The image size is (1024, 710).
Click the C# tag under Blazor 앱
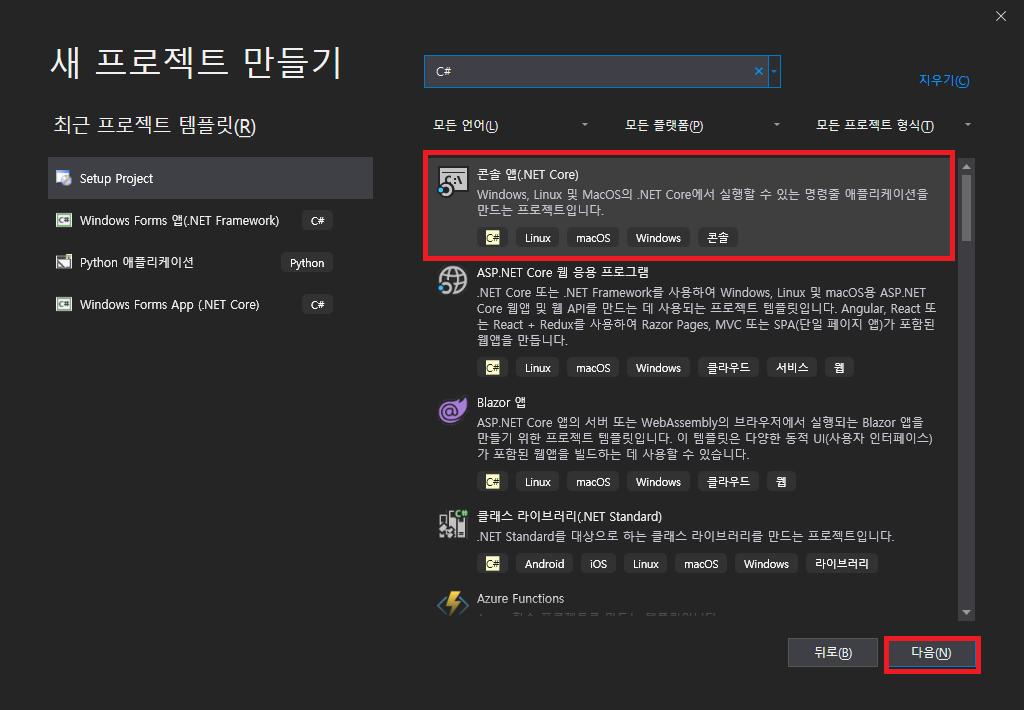pyautogui.click(x=492, y=482)
